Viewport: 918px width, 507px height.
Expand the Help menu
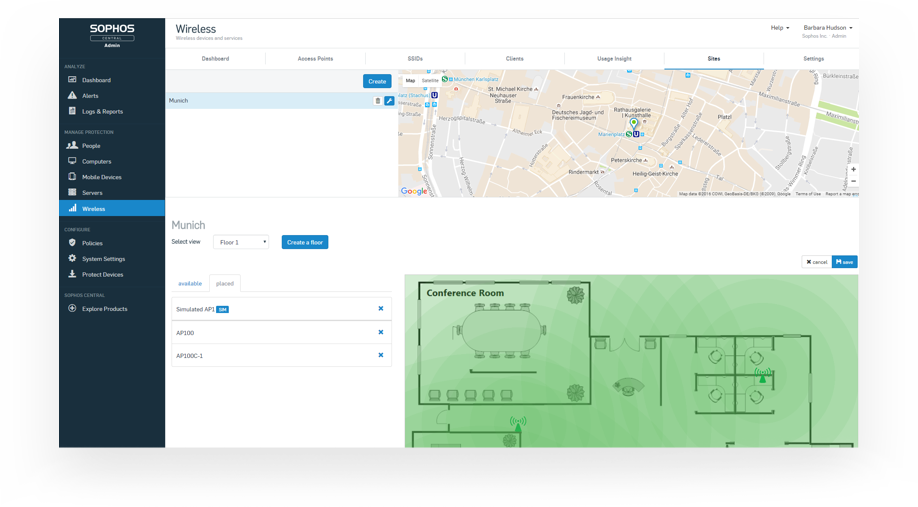[780, 28]
